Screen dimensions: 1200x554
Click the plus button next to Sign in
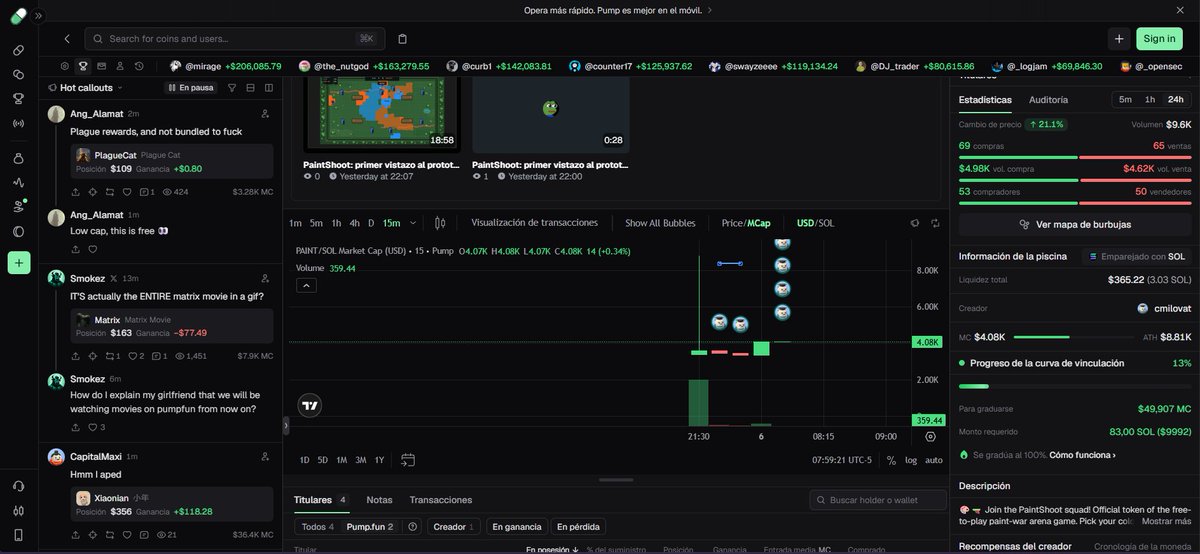pyautogui.click(x=1118, y=39)
